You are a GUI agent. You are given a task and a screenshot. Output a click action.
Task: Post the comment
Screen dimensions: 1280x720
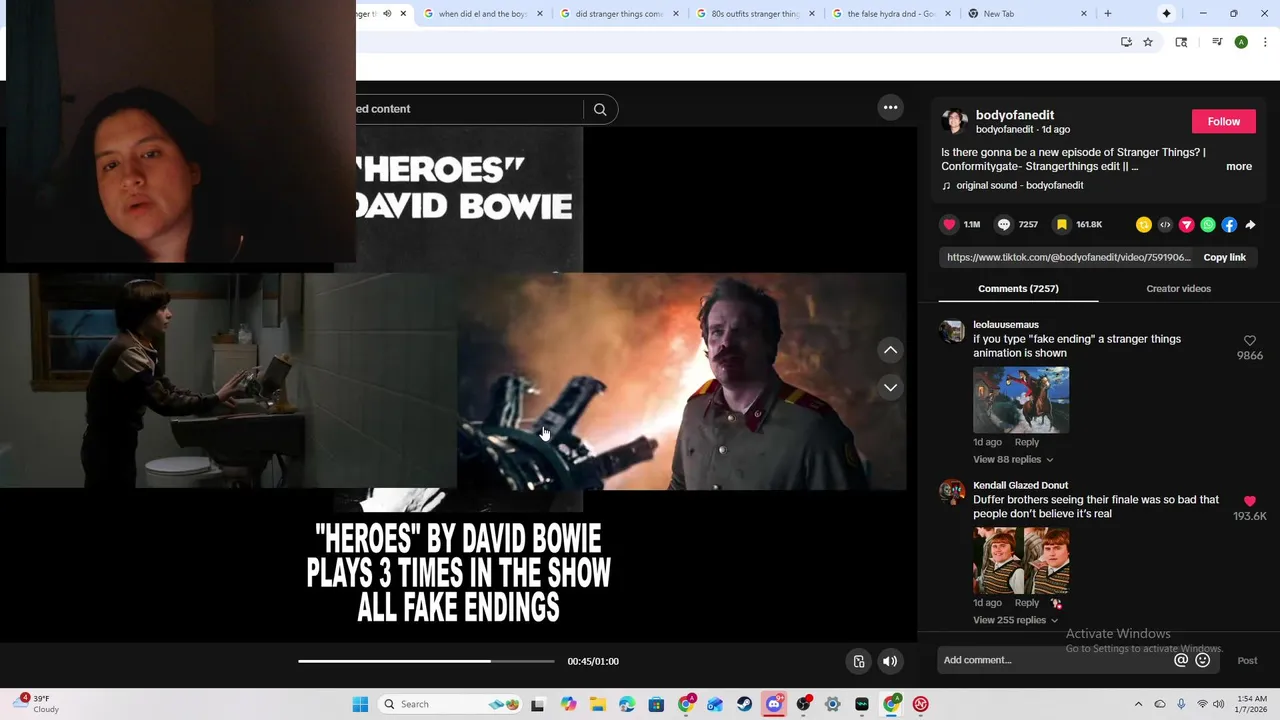click(x=1247, y=660)
